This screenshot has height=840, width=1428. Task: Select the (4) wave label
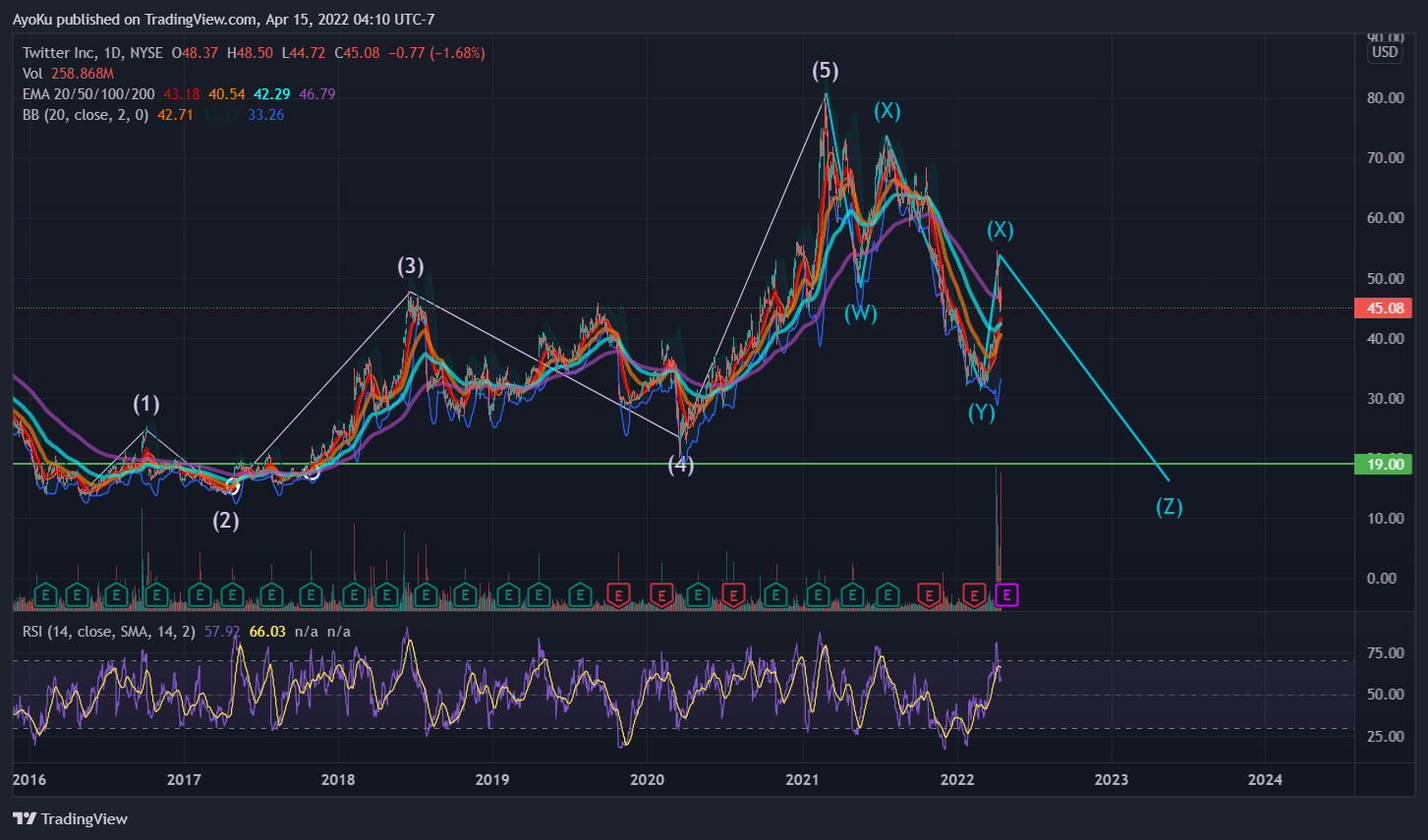[x=681, y=466]
